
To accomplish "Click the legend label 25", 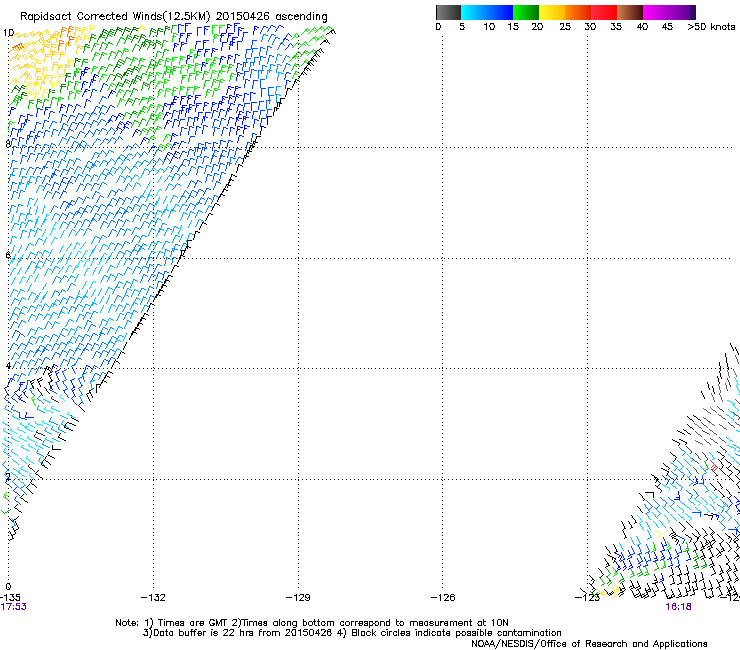I will pos(565,27).
